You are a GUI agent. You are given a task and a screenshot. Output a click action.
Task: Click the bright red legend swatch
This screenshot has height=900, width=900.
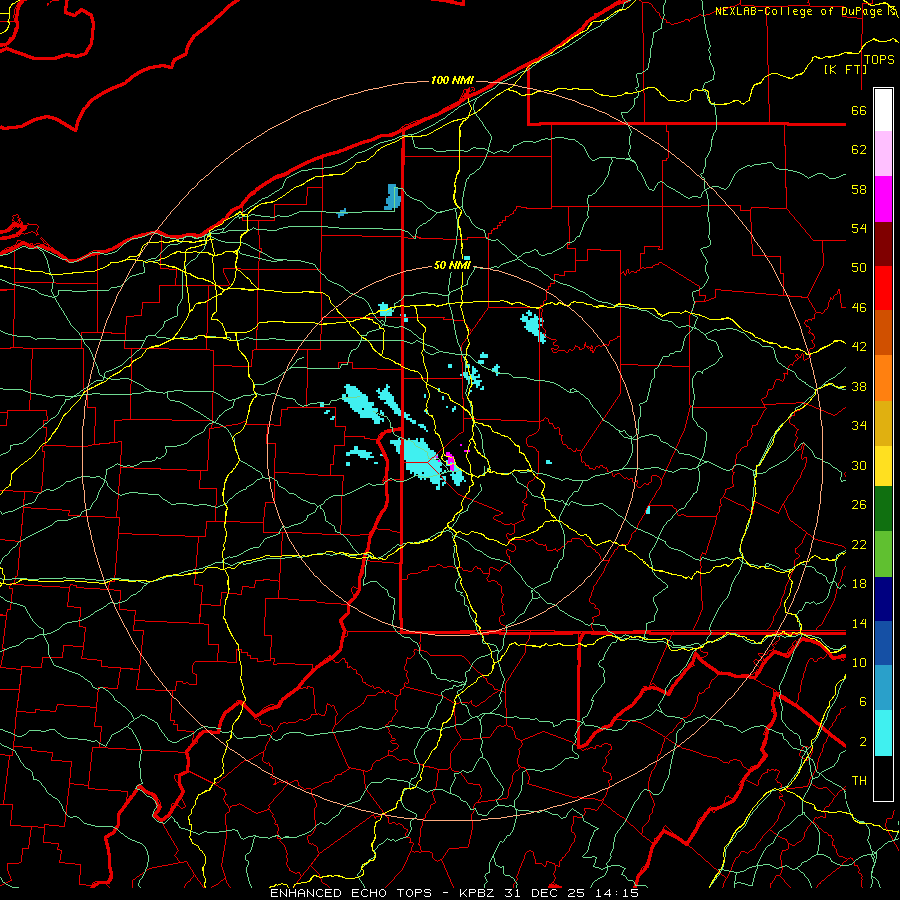883,288
